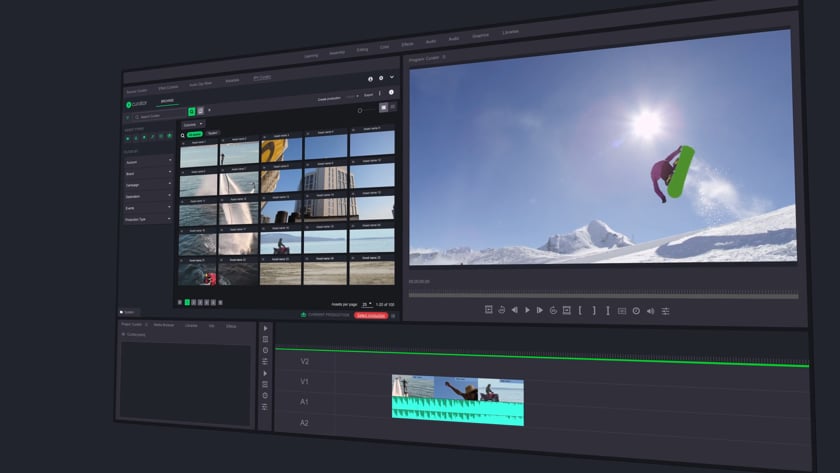Screen dimensions: 840x473
Task: Click the man with hat clip on timeline
Action: [x=456, y=389]
